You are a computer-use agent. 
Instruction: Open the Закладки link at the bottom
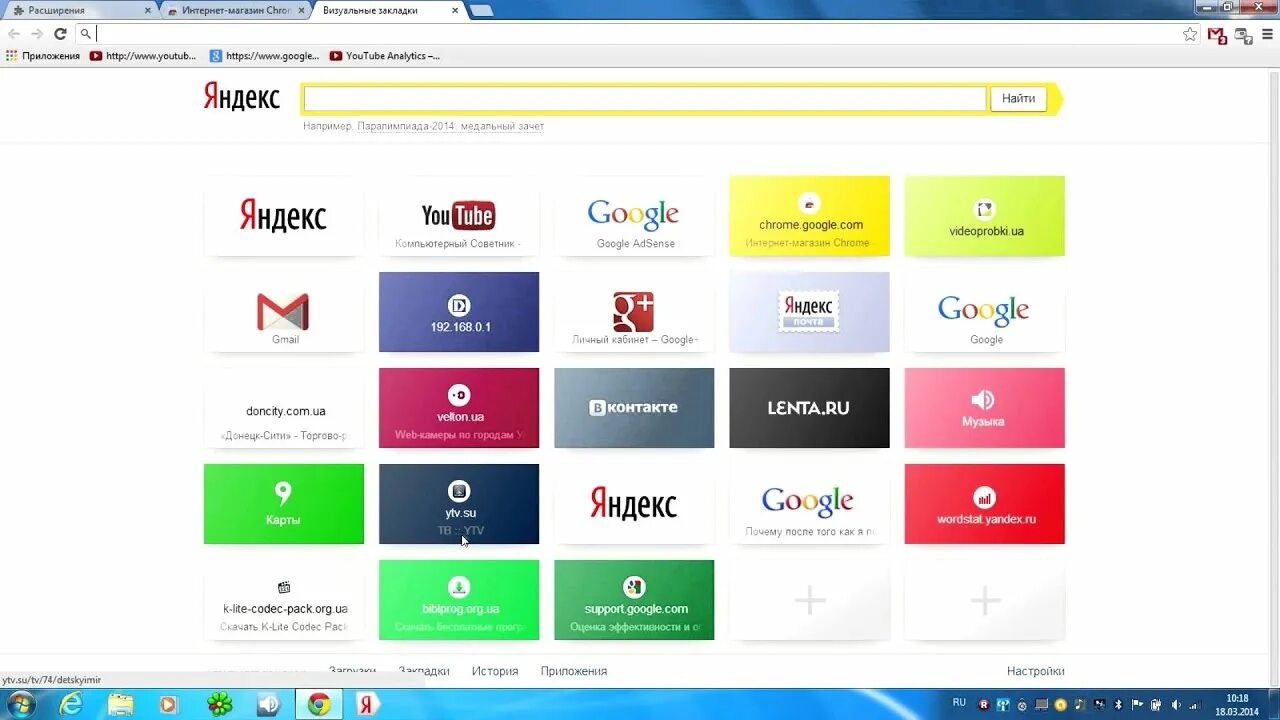[x=424, y=671]
